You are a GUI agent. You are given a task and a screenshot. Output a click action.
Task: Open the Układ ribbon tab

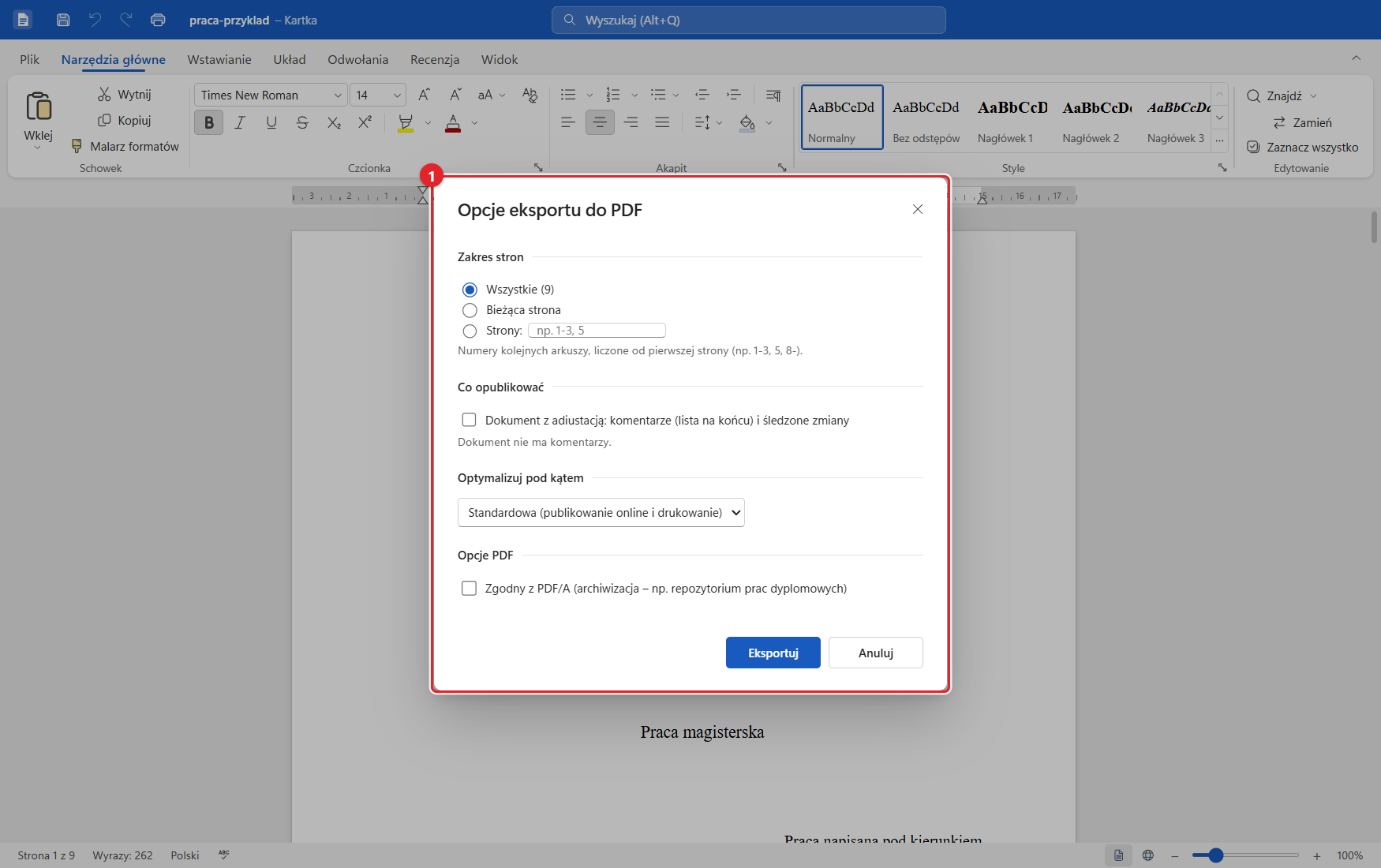coord(290,59)
